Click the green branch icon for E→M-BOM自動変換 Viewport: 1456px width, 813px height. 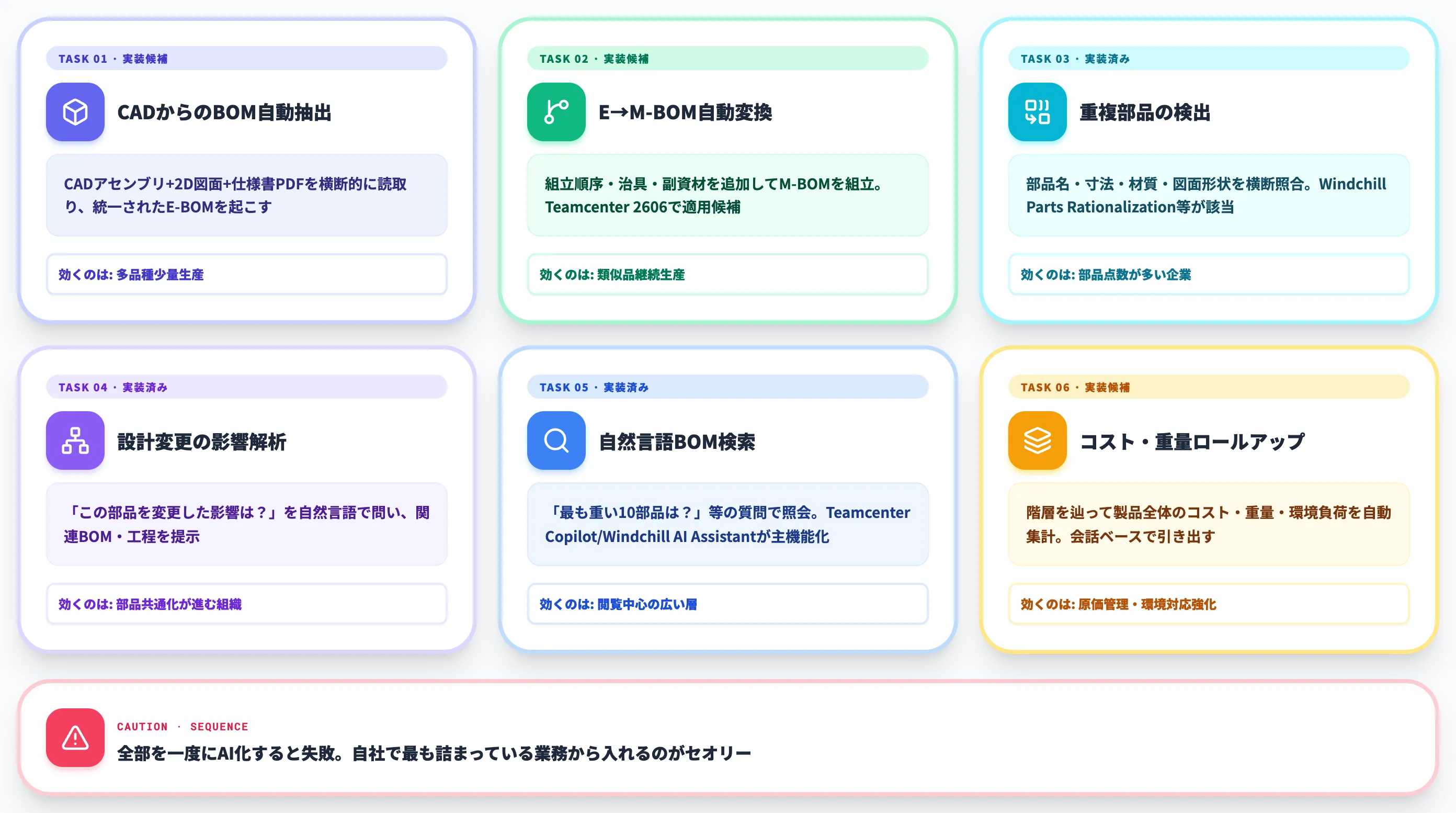click(556, 112)
